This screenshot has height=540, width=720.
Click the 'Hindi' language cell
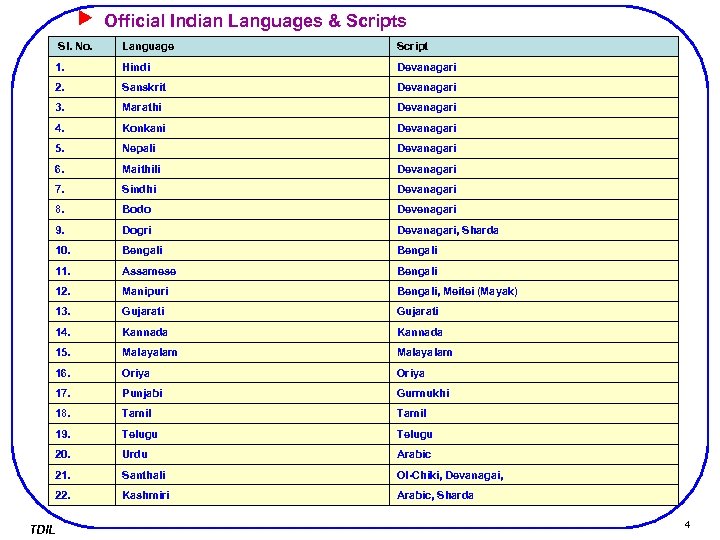(x=253, y=67)
